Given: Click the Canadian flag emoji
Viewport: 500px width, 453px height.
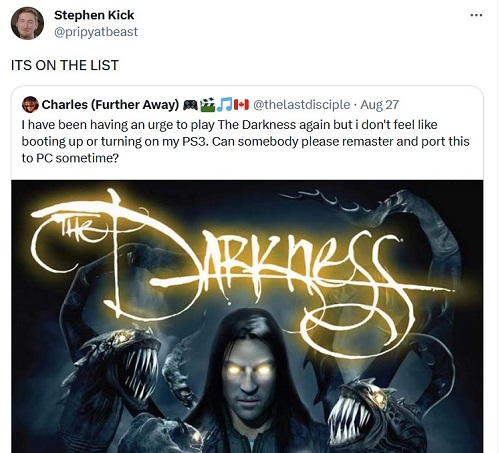Looking at the screenshot, I should [241, 105].
